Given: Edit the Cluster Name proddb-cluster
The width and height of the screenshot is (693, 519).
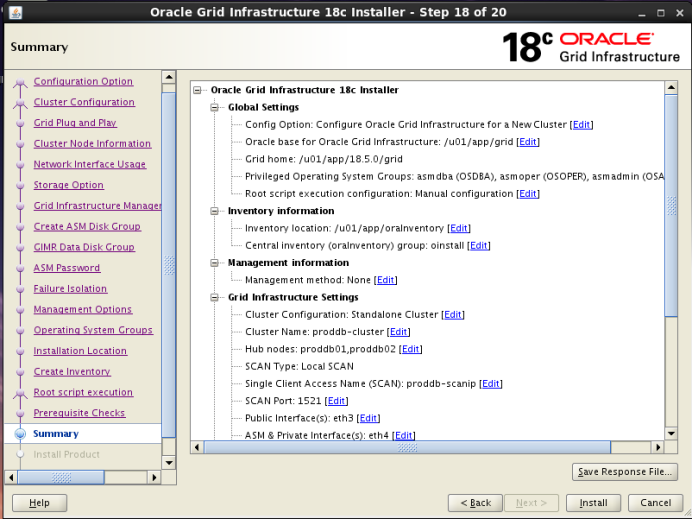Looking at the screenshot, I should pos(399,332).
